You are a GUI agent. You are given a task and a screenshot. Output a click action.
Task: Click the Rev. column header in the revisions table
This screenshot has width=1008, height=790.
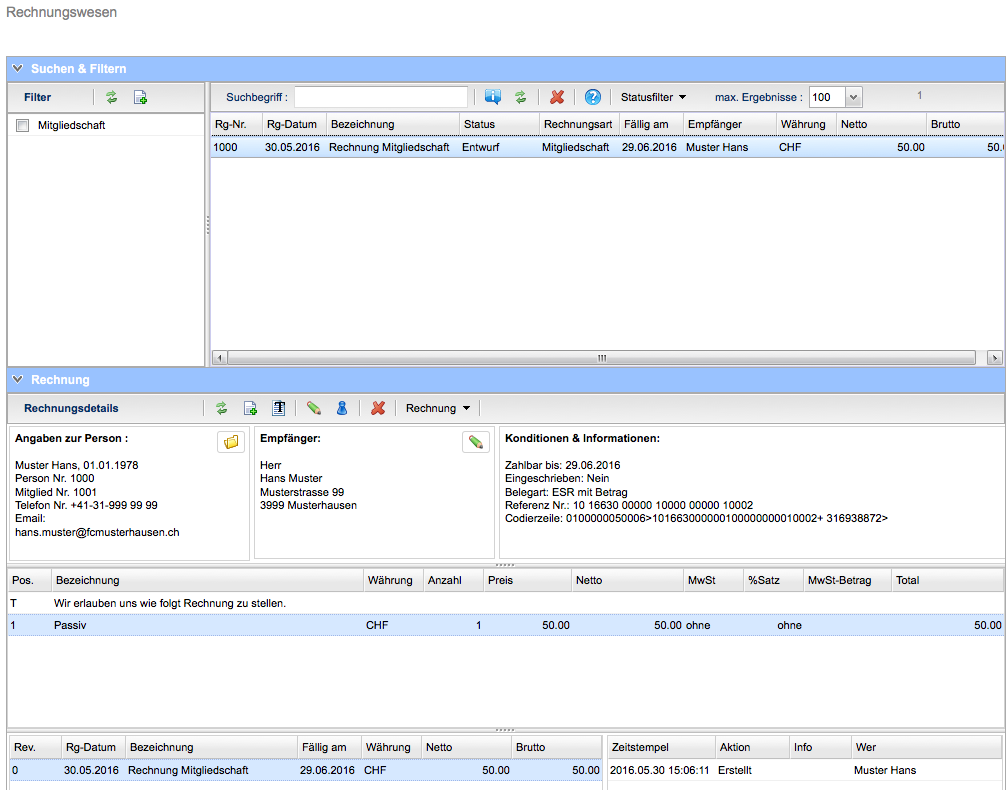[x=35, y=747]
